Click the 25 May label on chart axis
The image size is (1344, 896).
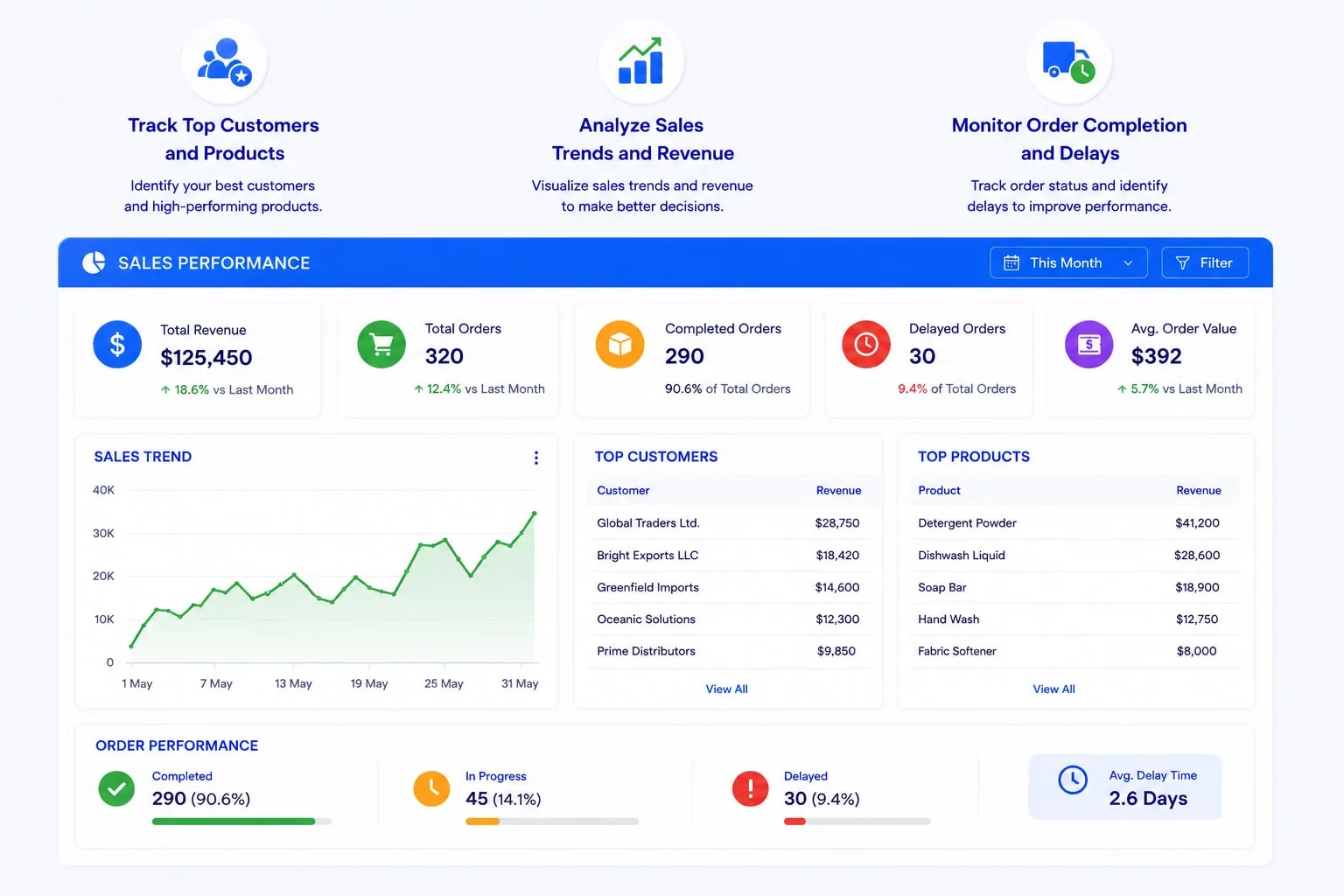tap(444, 683)
